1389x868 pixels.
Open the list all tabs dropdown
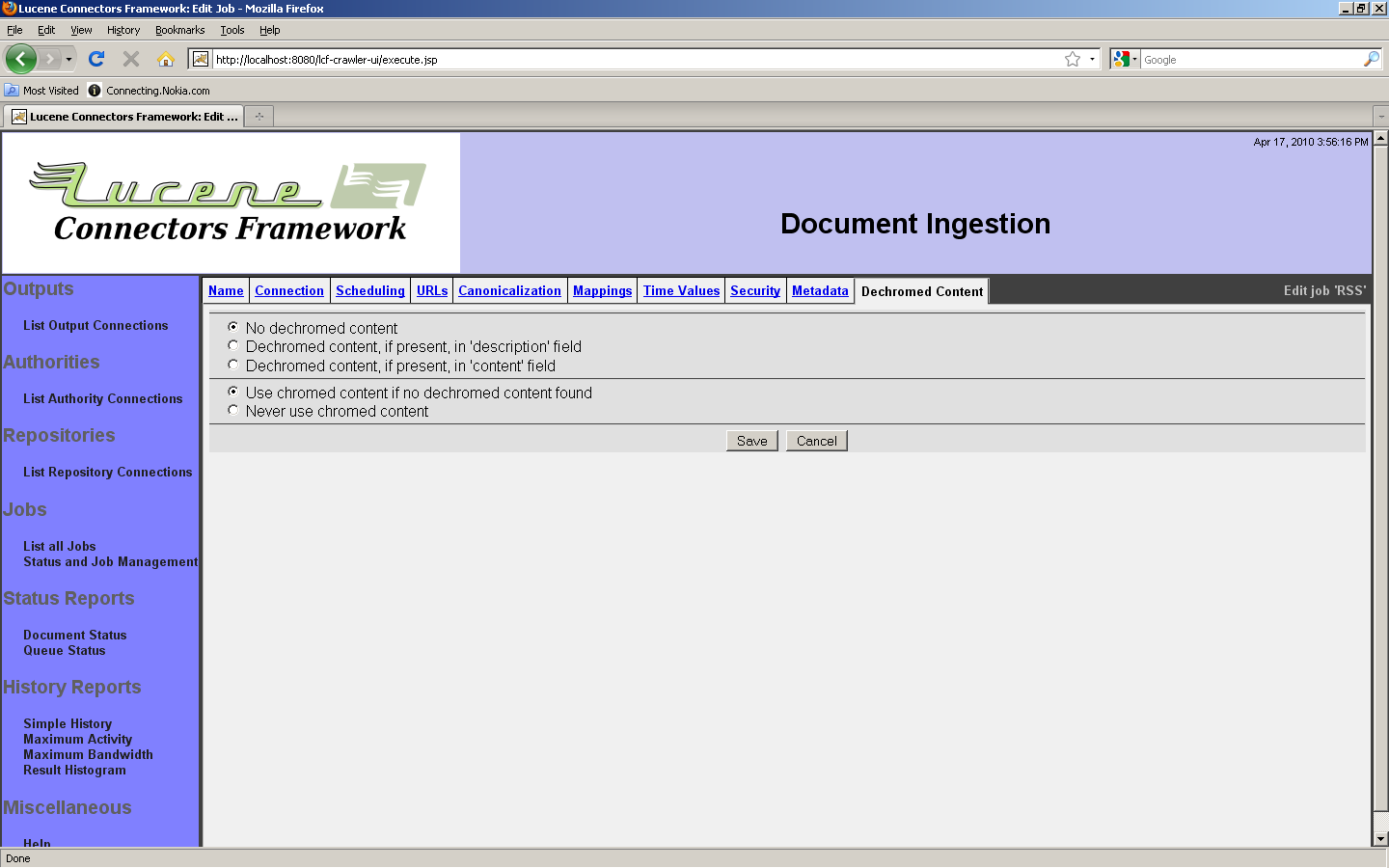(1380, 117)
